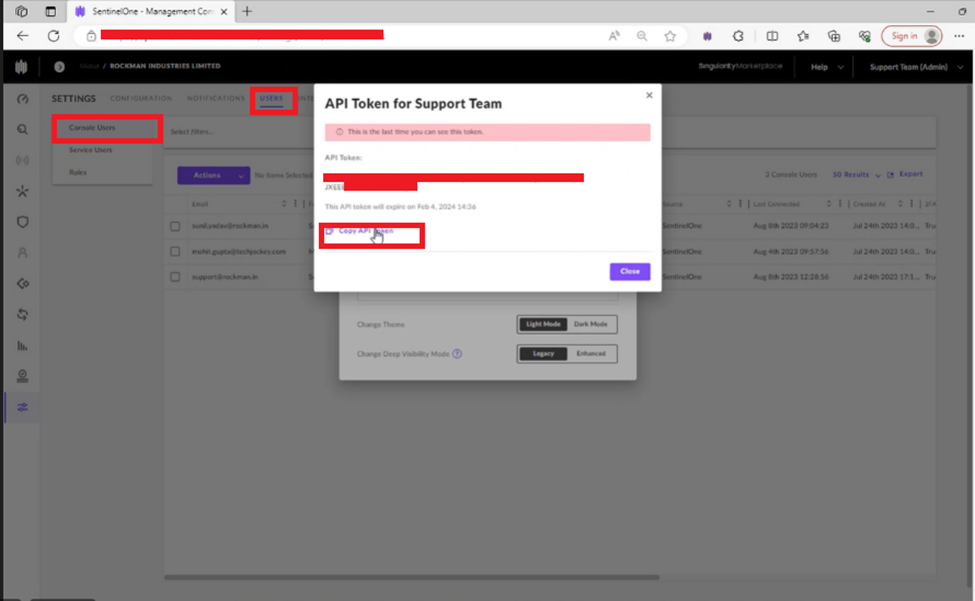Open the Applications diamond icon in sidebar
Viewport: 975px width, 601px height.
pos(22,283)
